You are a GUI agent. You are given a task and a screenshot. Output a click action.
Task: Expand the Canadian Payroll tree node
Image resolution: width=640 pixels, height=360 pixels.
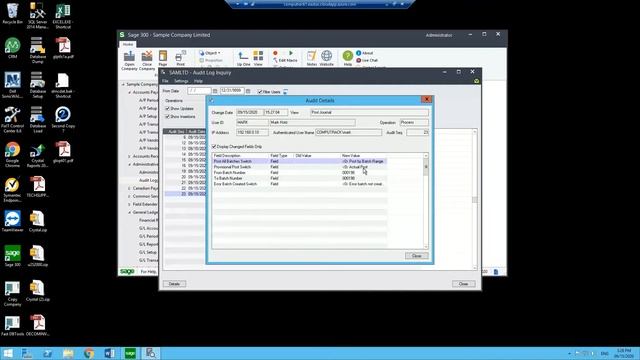[130, 188]
